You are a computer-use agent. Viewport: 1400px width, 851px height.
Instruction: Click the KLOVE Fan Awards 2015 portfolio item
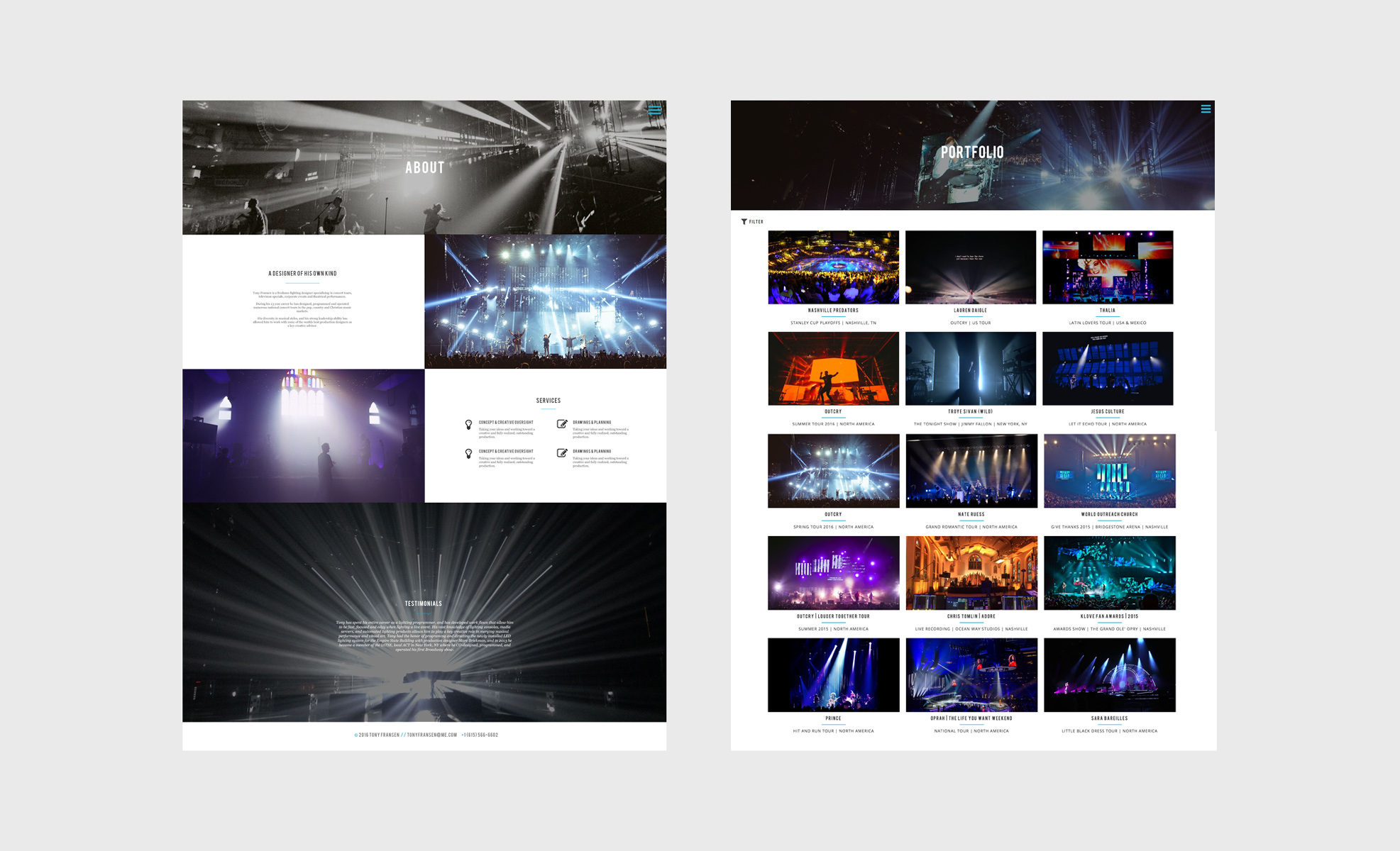(1109, 572)
